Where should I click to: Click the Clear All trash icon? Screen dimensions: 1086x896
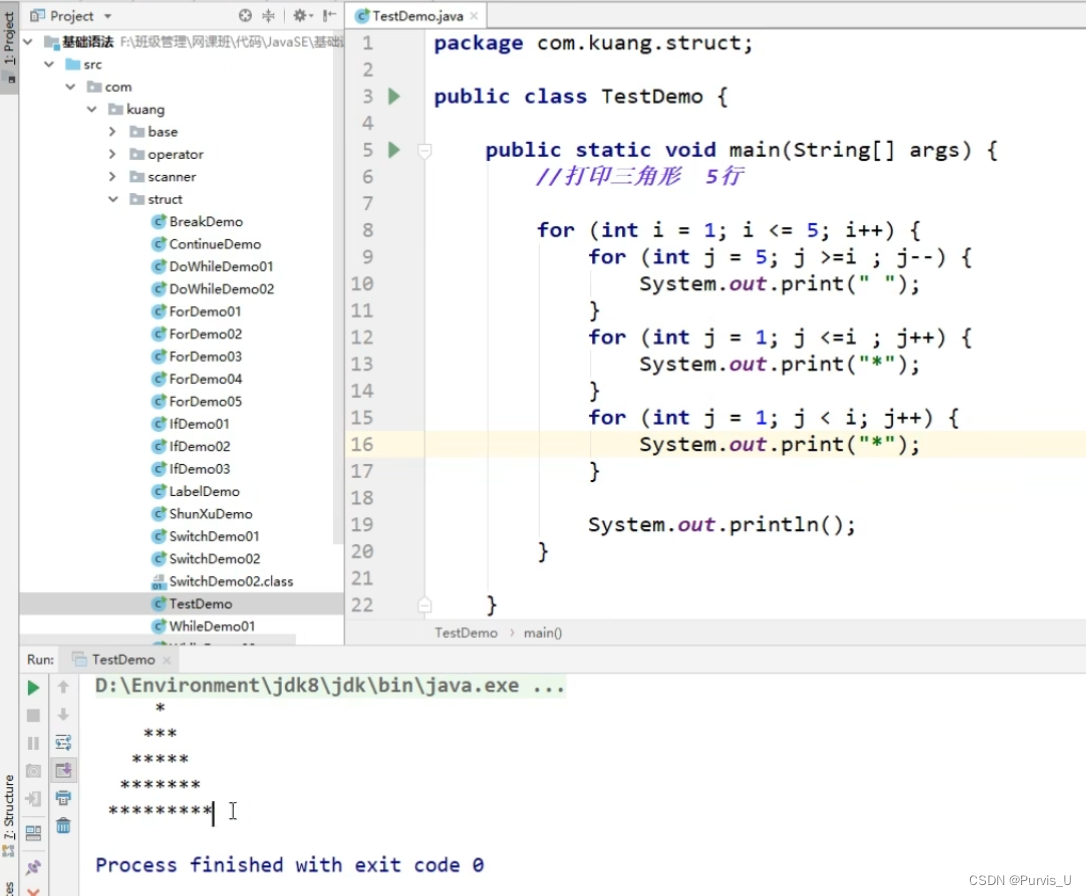63,825
